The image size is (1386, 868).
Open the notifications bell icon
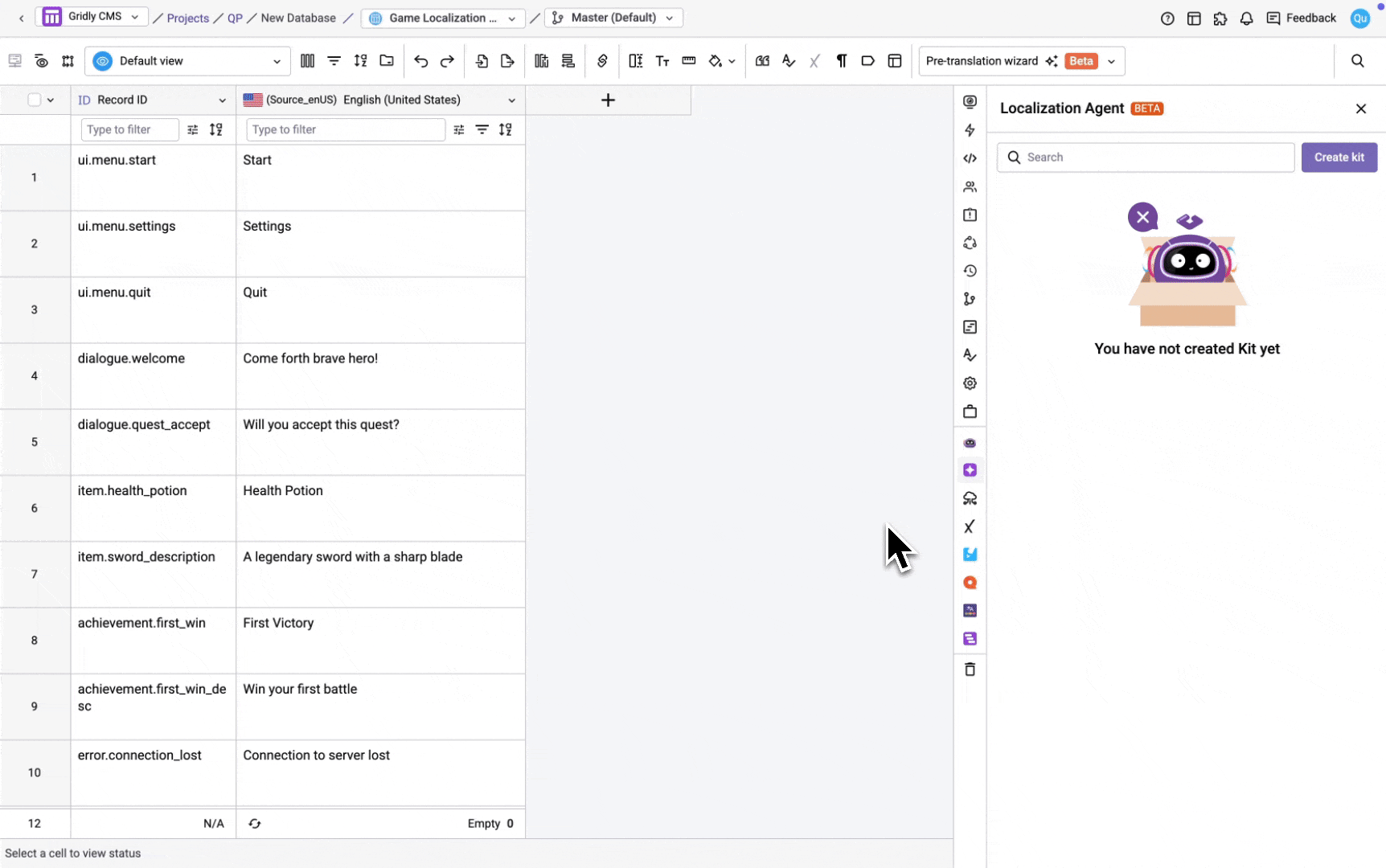tap(1246, 18)
